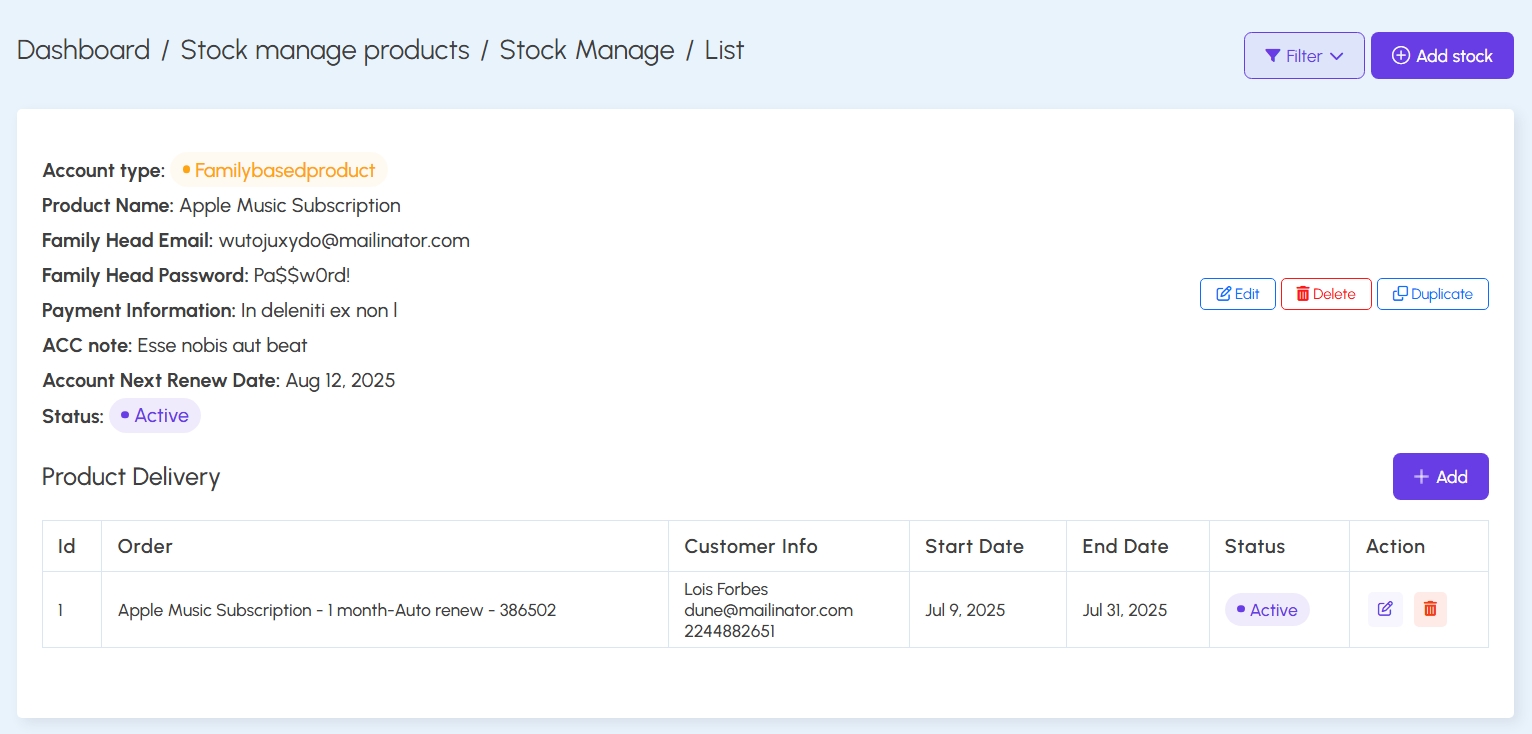Click renew date Aug 12, 2025
Image resolution: width=1532 pixels, height=734 pixels.
coord(340,381)
